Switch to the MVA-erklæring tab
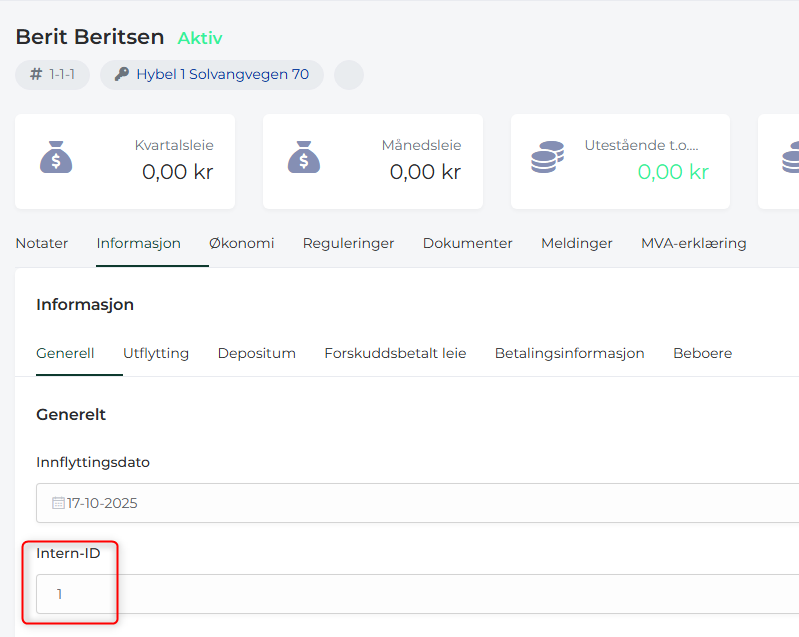The image size is (799, 637). pos(694,243)
